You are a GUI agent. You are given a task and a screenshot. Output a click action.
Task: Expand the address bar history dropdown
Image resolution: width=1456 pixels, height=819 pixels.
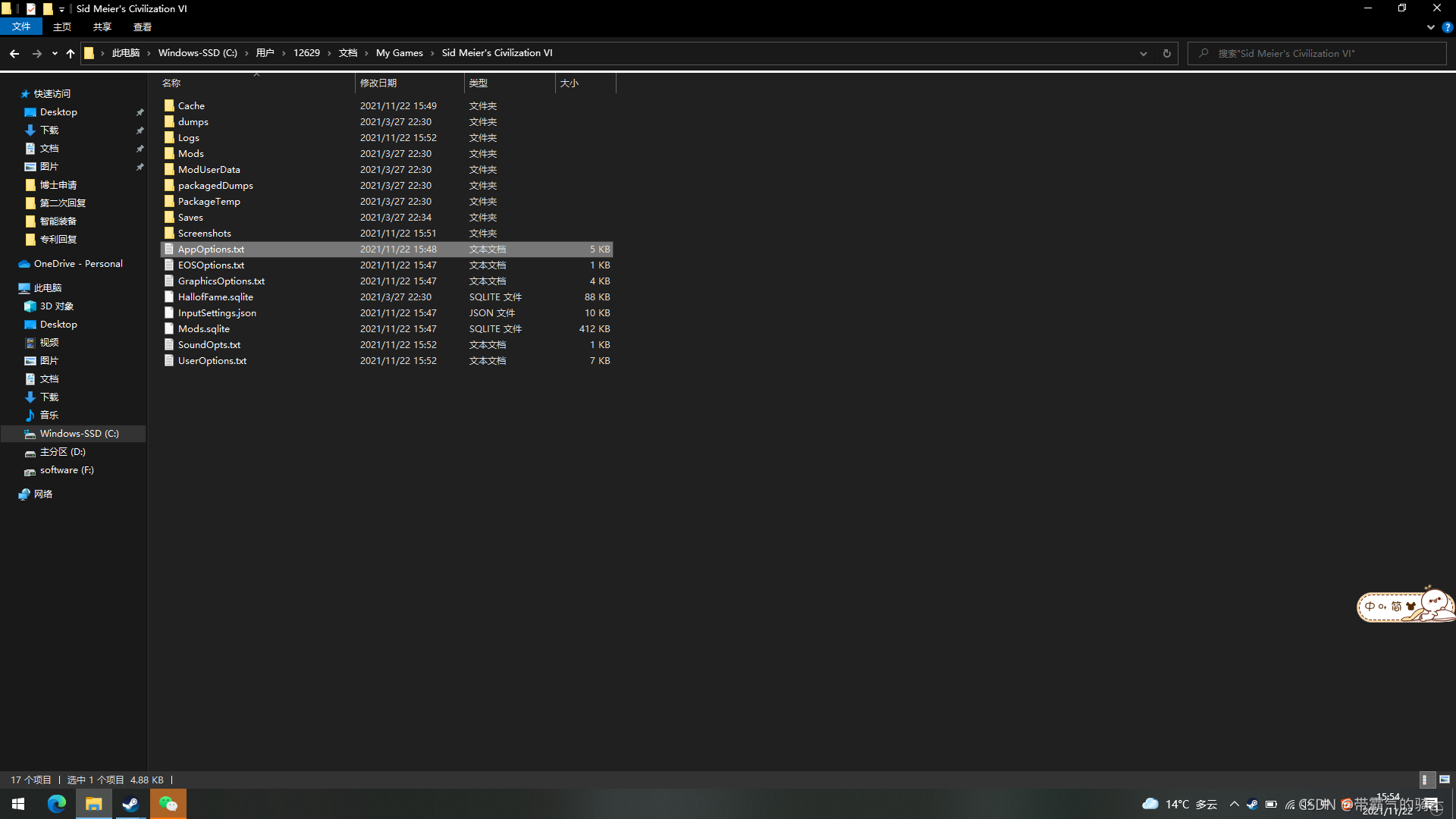pyautogui.click(x=1143, y=53)
